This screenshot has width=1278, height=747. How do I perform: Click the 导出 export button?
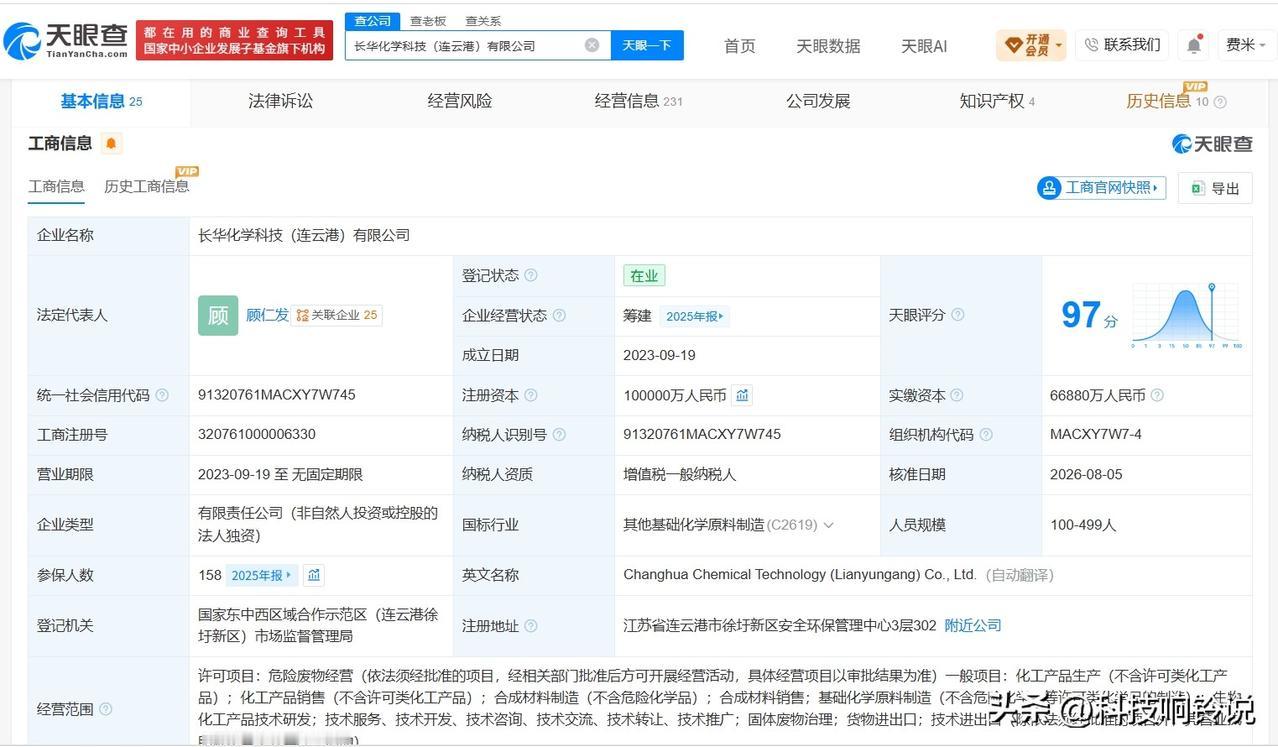(x=1215, y=188)
